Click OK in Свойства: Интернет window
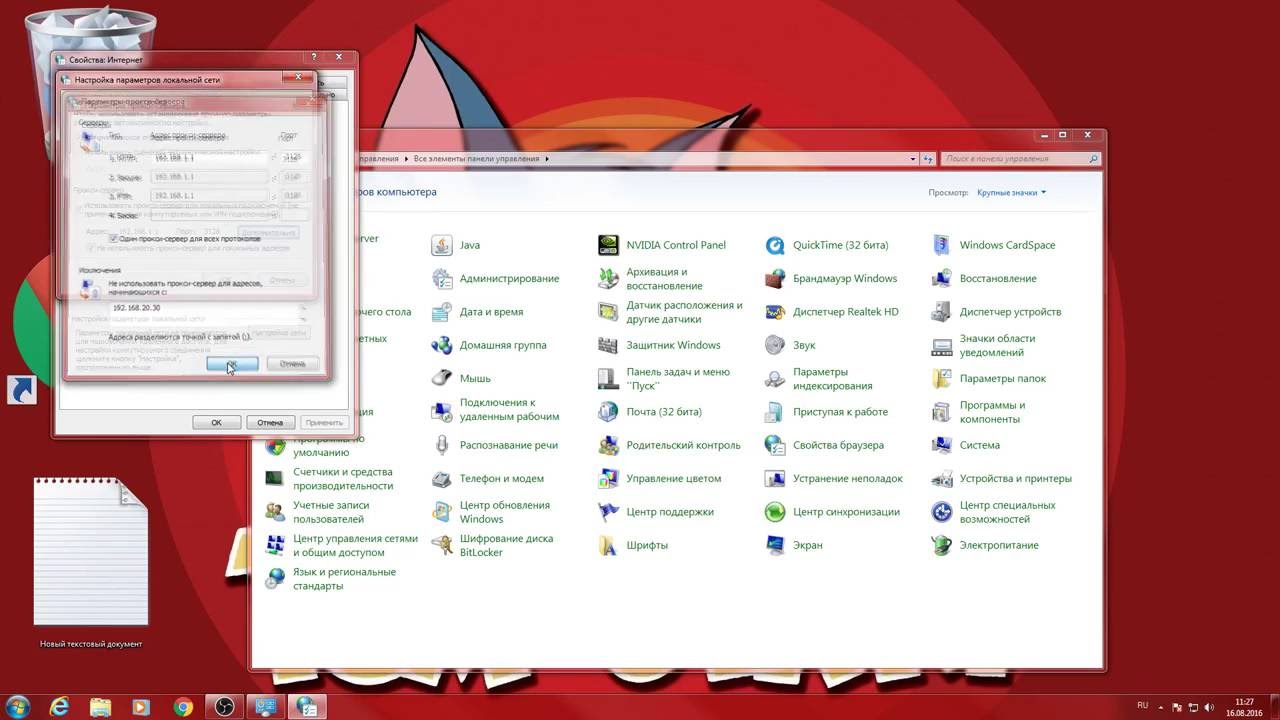Viewport: 1280px width, 720px height. (216, 423)
